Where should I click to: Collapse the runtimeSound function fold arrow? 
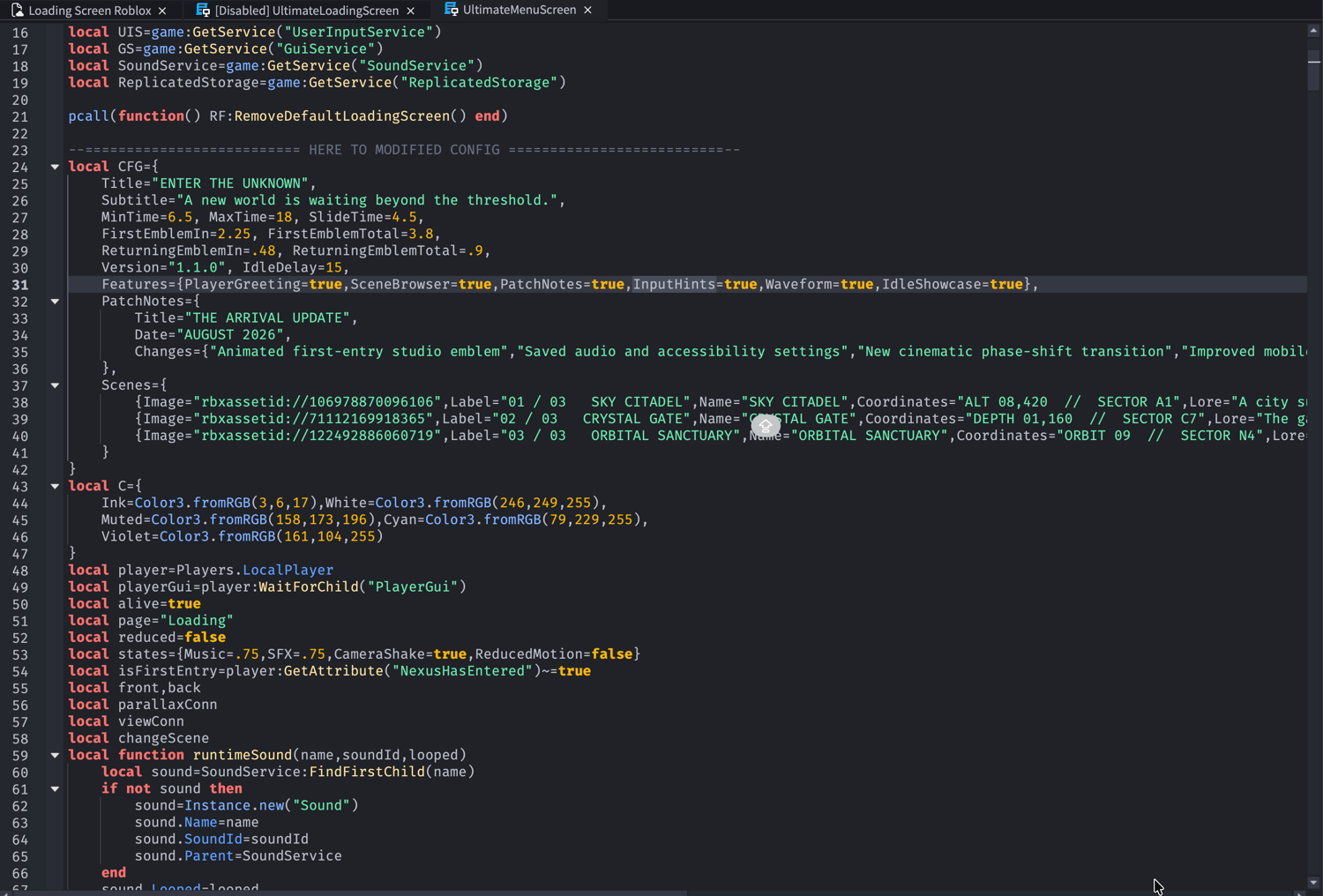pyautogui.click(x=55, y=755)
